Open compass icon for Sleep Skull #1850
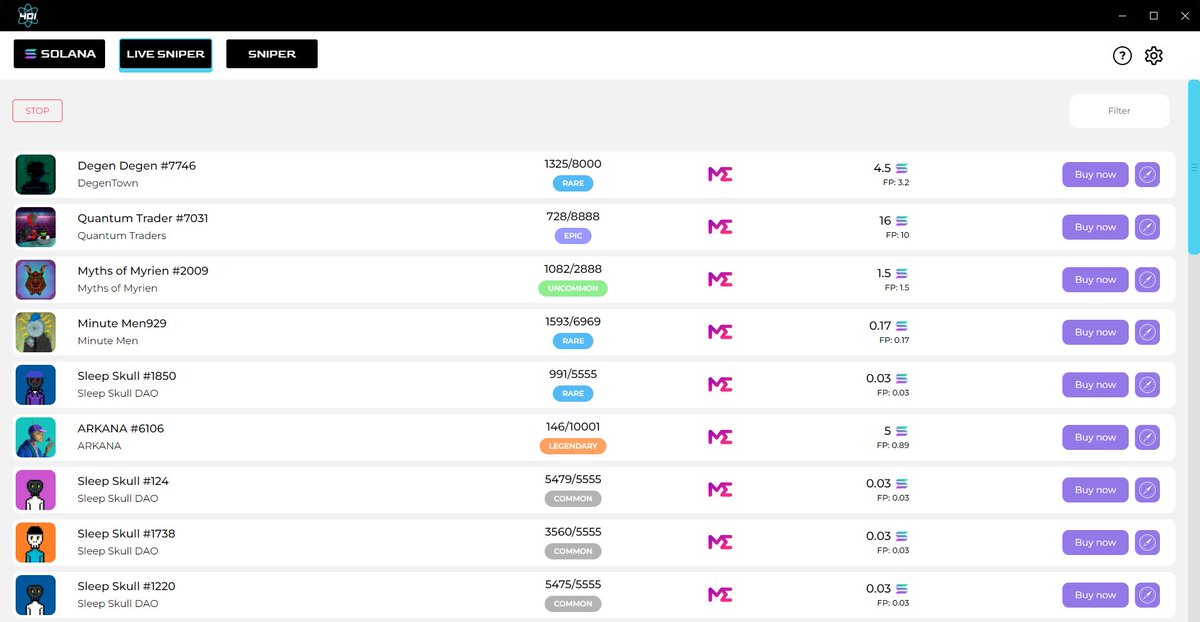The height and width of the screenshot is (622, 1200). coord(1148,385)
